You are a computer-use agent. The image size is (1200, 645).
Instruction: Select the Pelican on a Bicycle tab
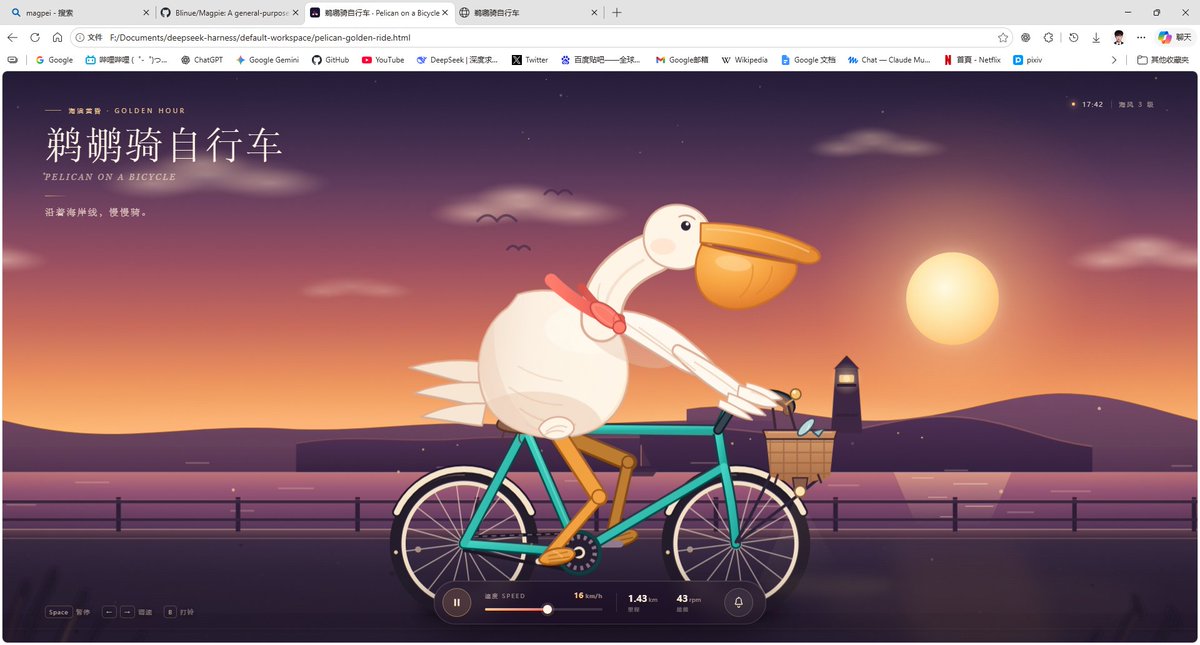[x=380, y=12]
